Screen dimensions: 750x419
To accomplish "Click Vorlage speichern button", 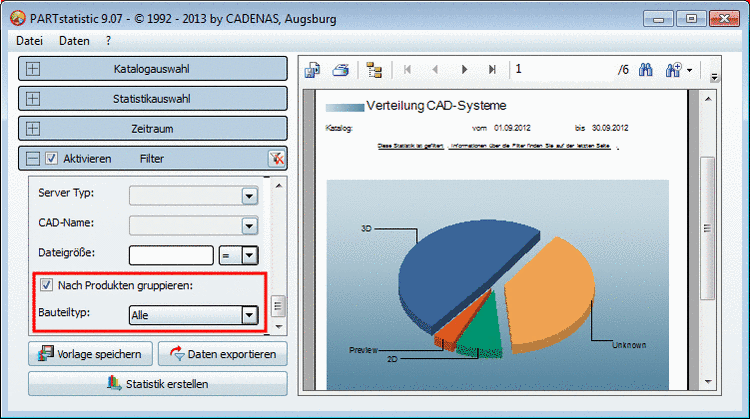I will (90, 354).
